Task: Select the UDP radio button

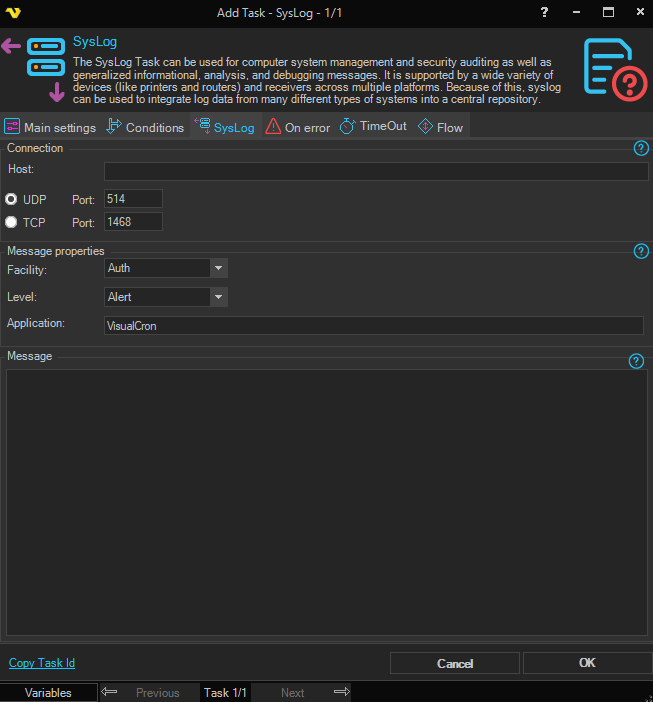Action: point(13,200)
